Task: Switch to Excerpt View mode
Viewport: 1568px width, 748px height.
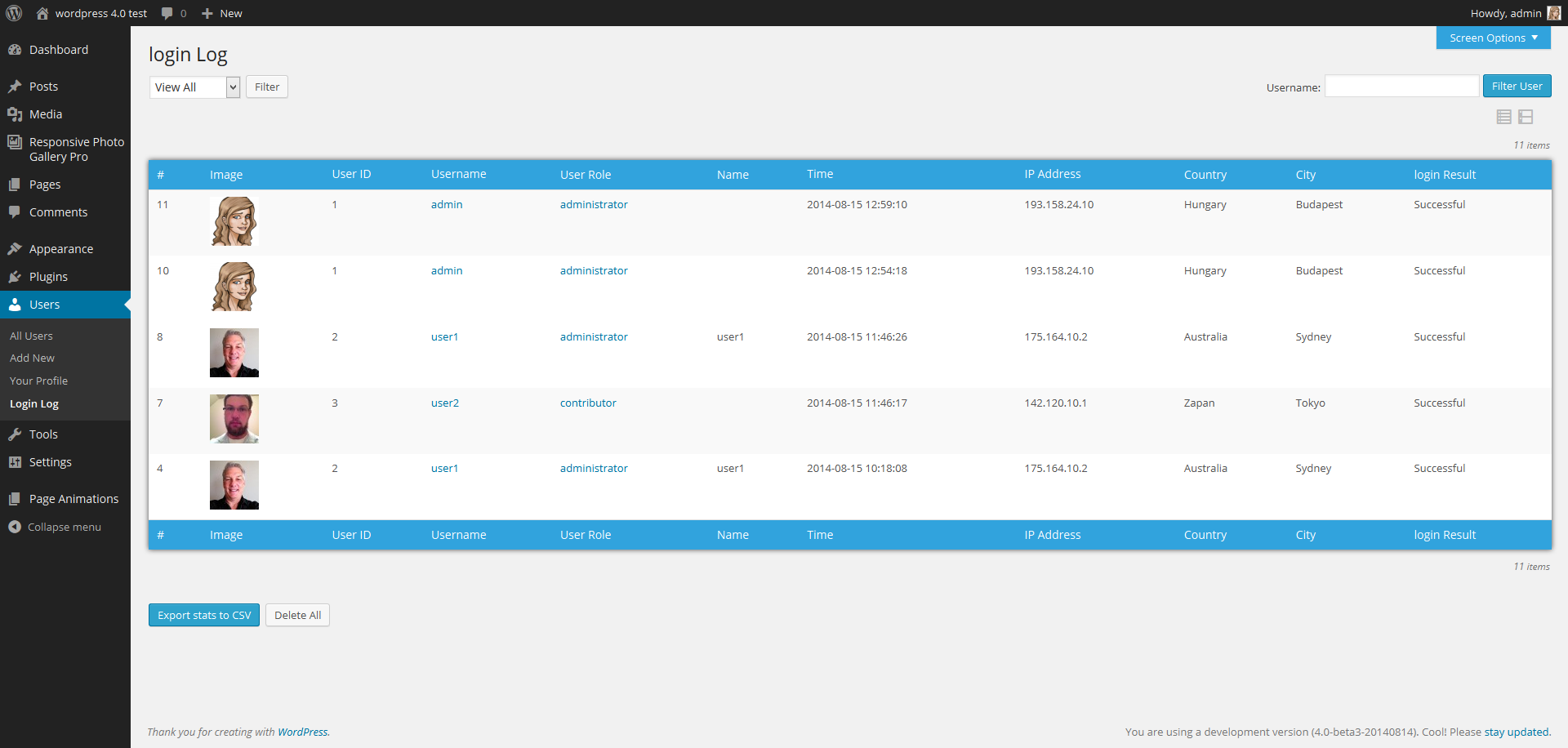Action: [1526, 117]
